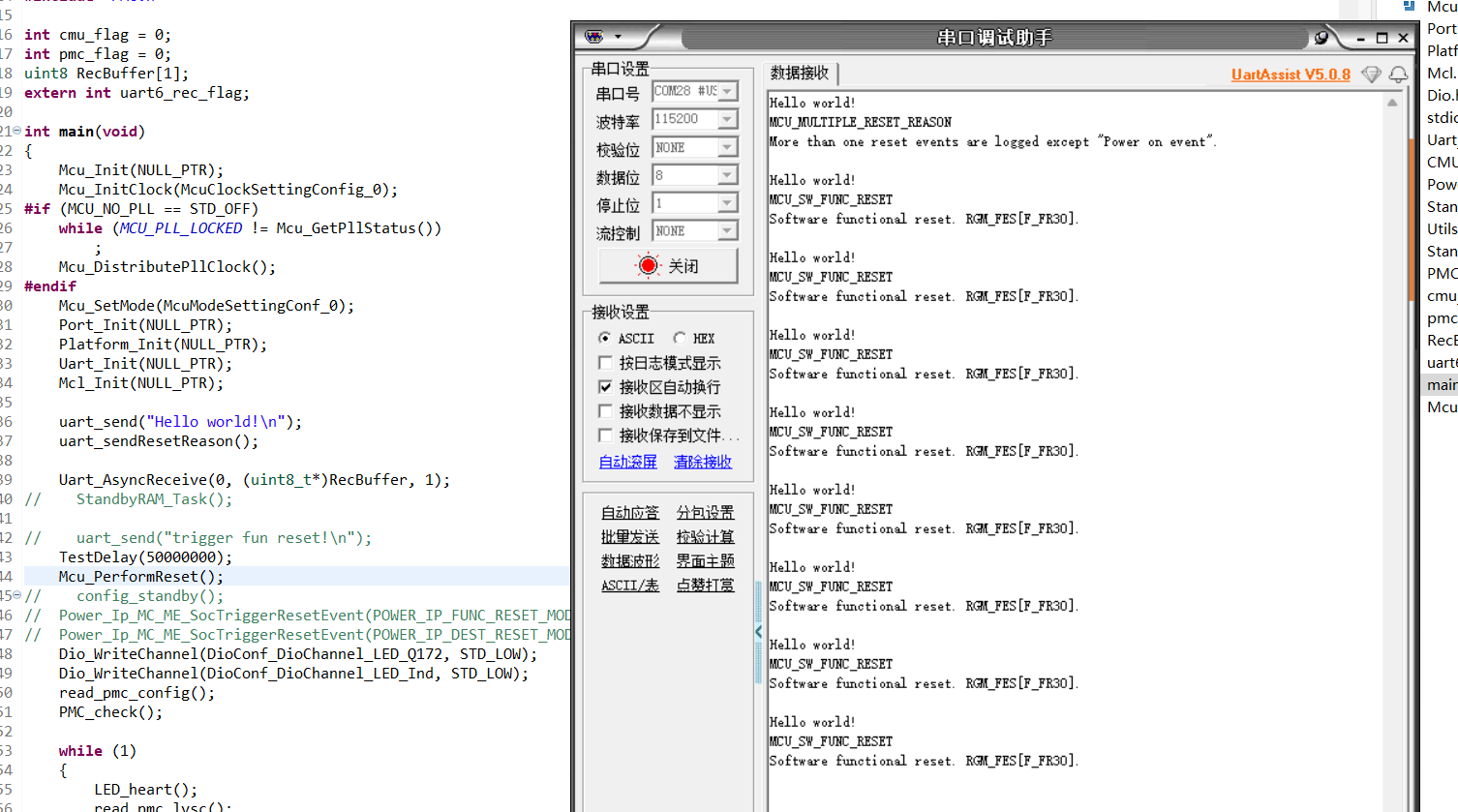Select the HEX receive mode radio
This screenshot has width=1458, height=812.
tap(680, 338)
